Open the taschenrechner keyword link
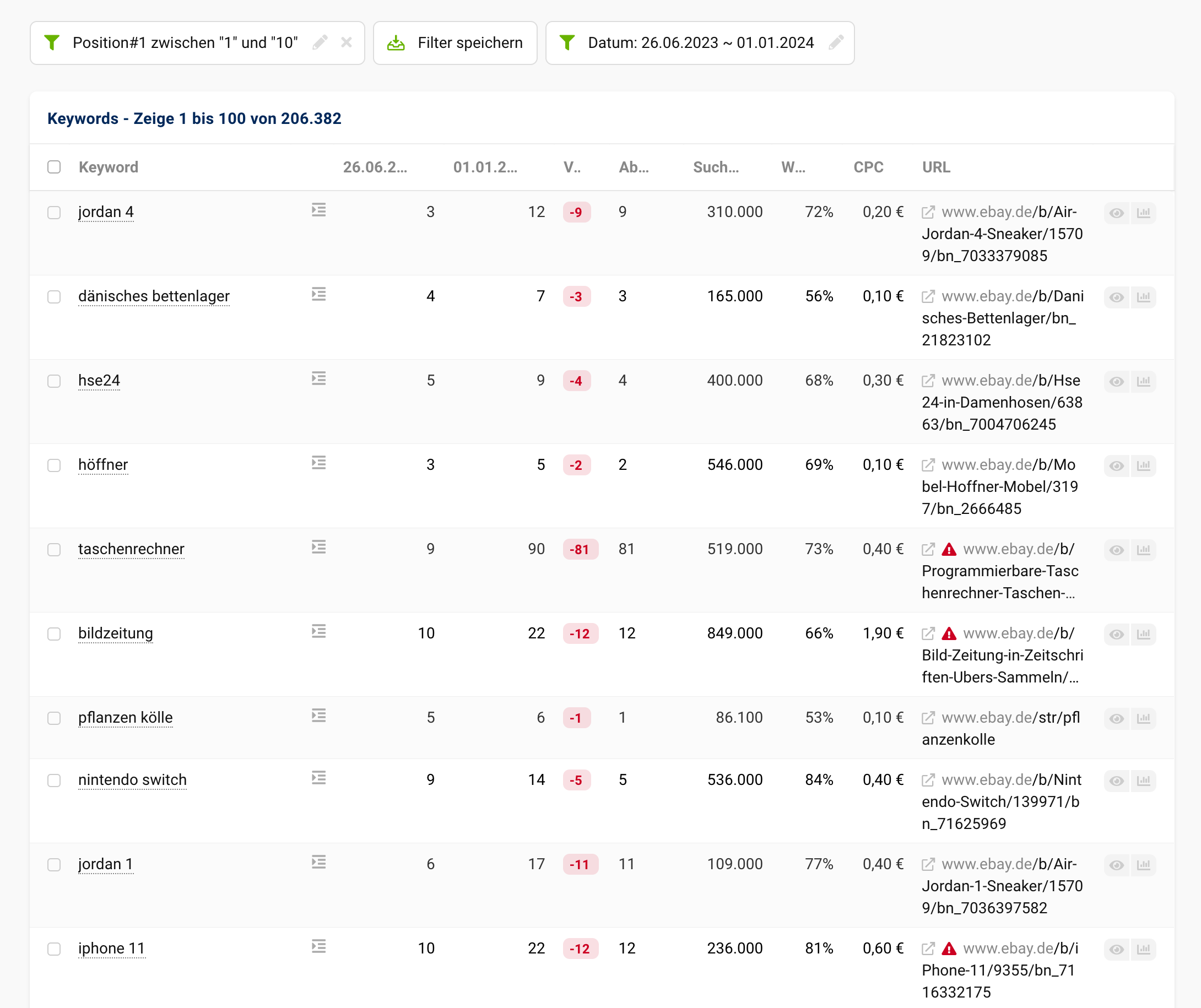The height and width of the screenshot is (1008, 1201). tap(131, 549)
